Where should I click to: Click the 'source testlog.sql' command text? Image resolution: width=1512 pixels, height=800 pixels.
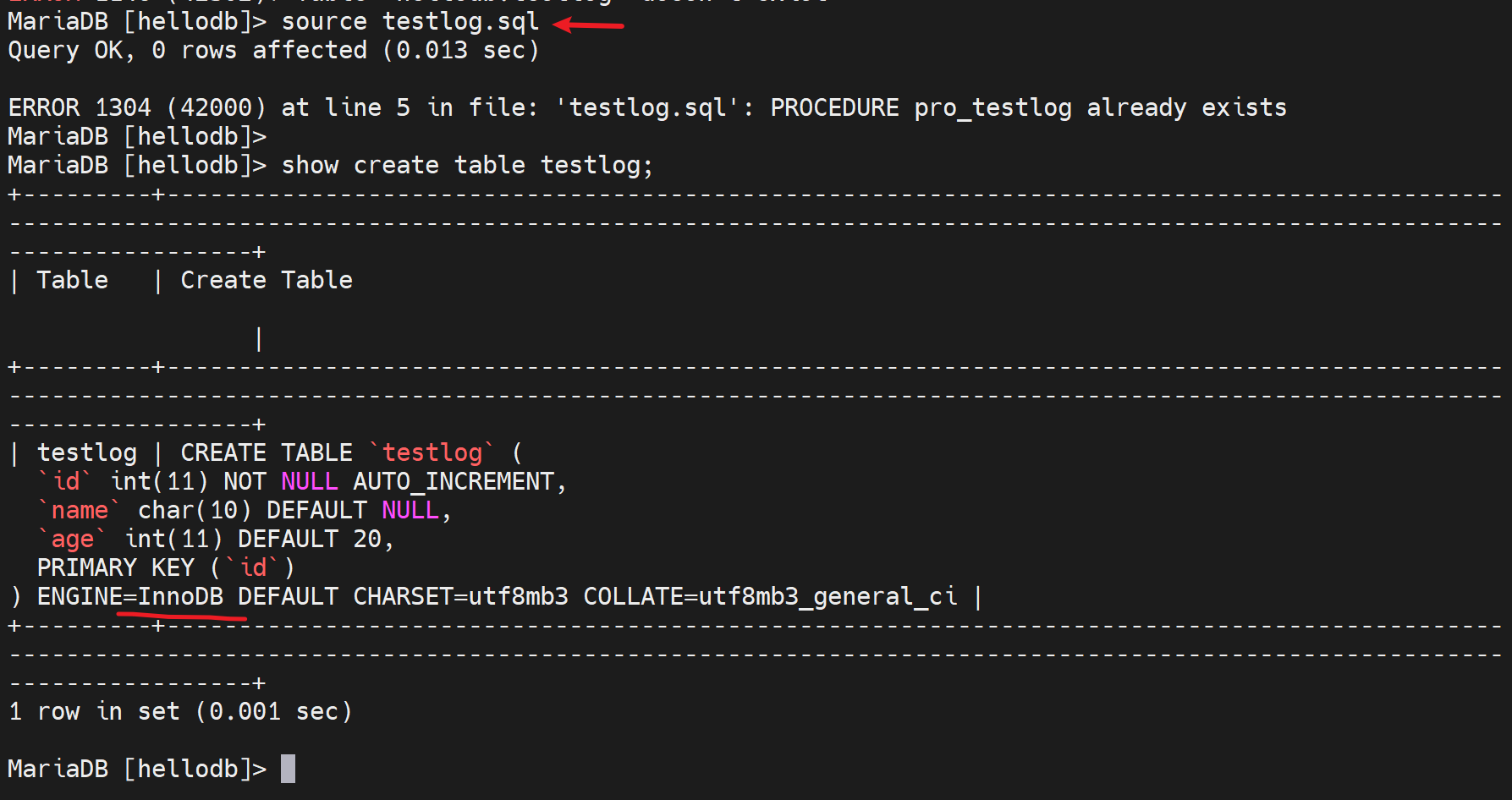(x=410, y=21)
